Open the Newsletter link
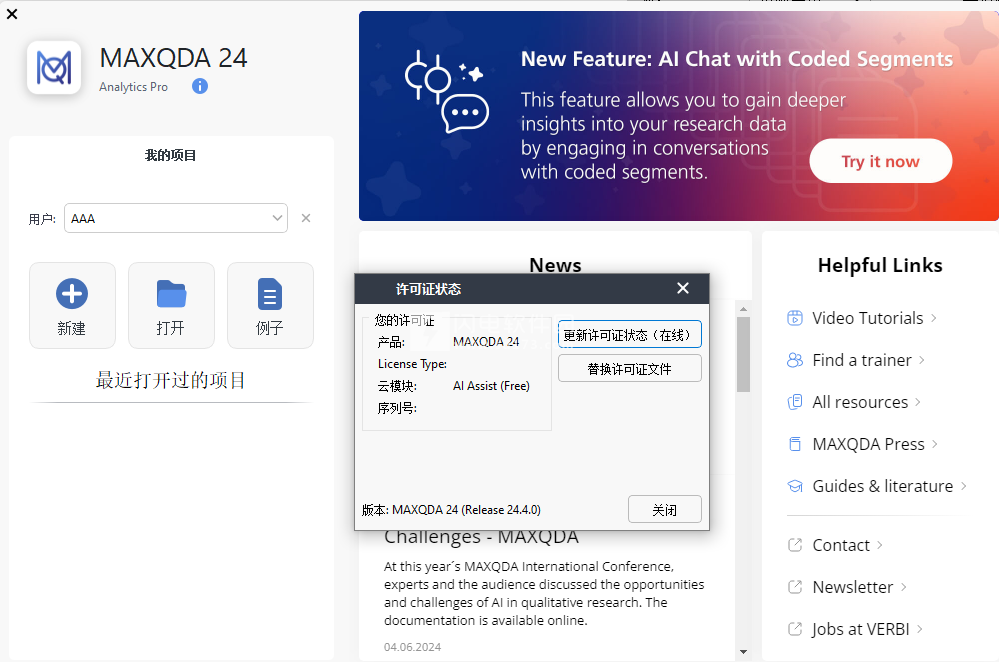Viewport: 999px width, 662px height. pos(853,587)
